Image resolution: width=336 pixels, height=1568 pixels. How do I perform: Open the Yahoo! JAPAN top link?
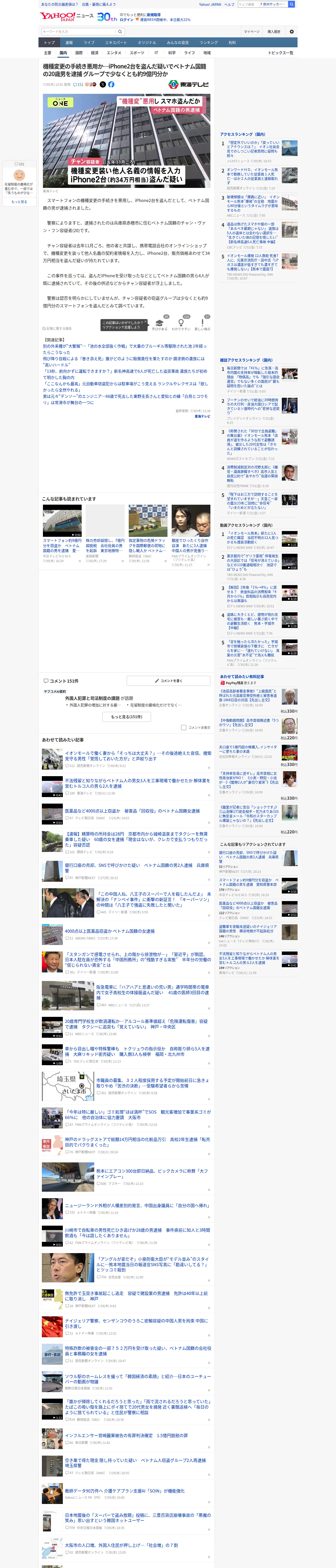pyautogui.click(x=210, y=4)
